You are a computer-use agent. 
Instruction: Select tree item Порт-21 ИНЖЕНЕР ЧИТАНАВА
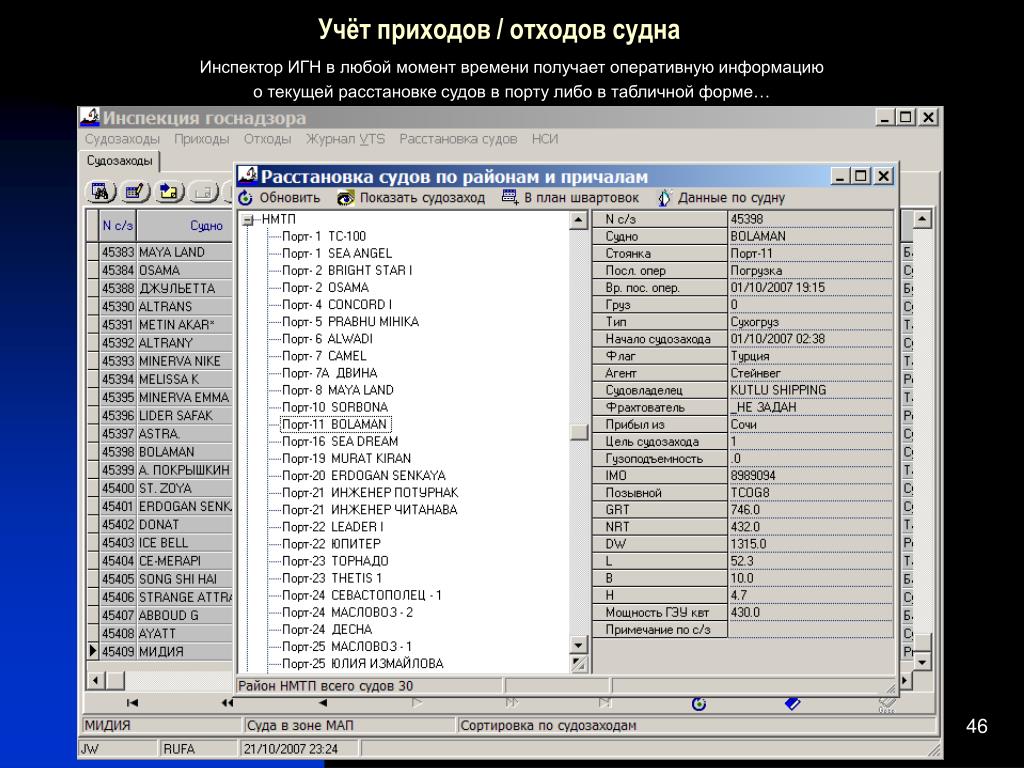click(x=370, y=510)
